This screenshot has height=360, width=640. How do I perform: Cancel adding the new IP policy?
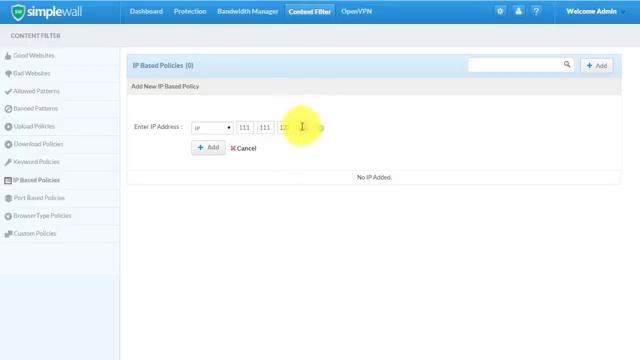point(243,148)
